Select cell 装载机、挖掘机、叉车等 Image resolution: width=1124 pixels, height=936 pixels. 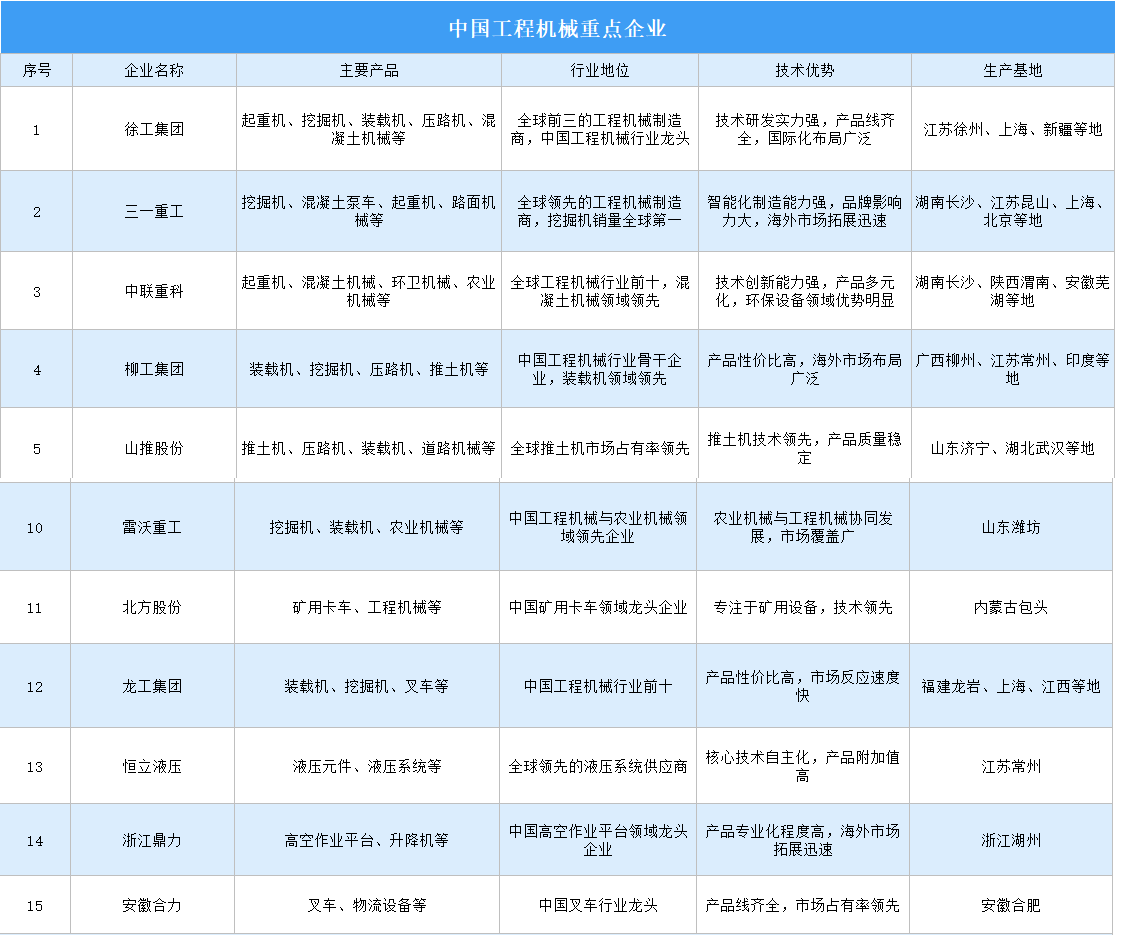(367, 687)
